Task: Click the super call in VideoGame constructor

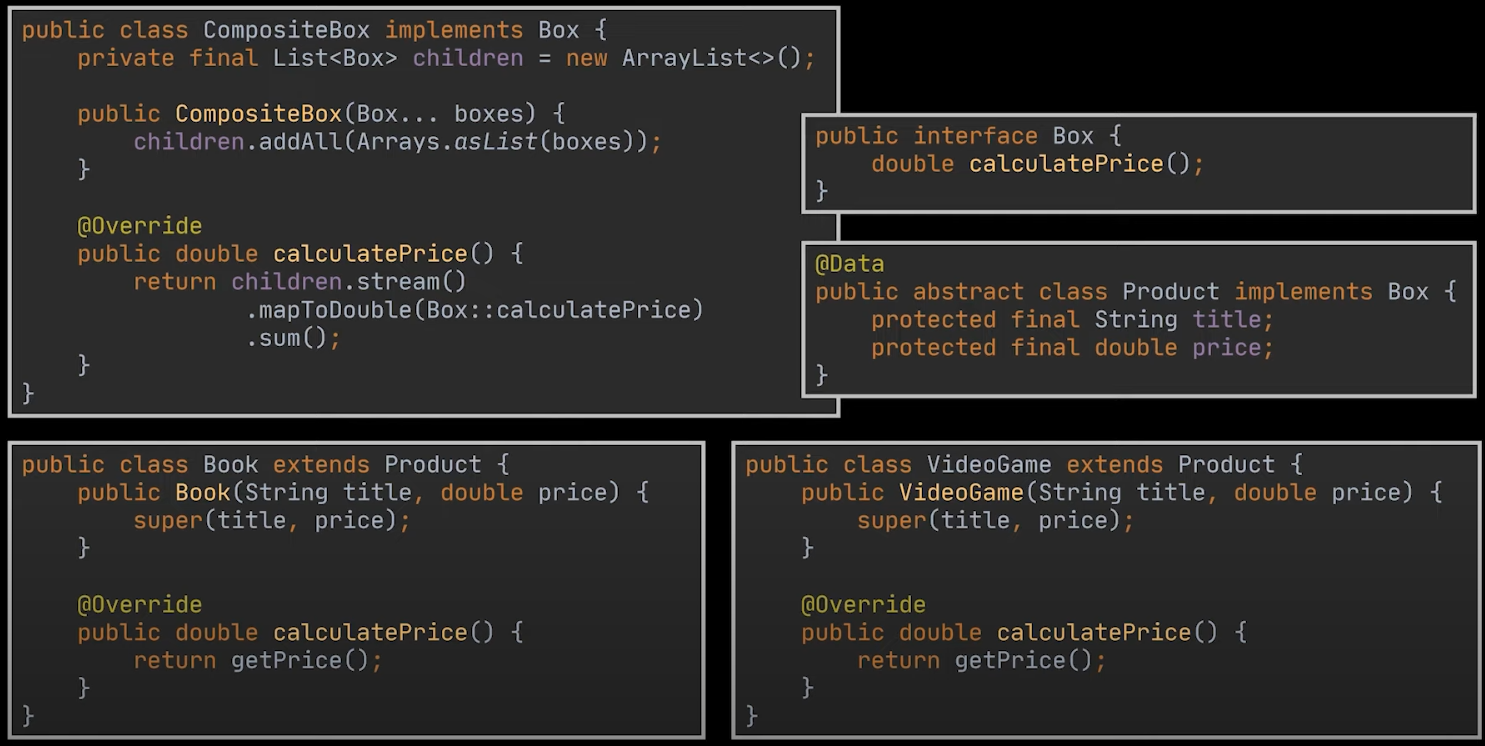Action: pyautogui.click(x=884, y=521)
